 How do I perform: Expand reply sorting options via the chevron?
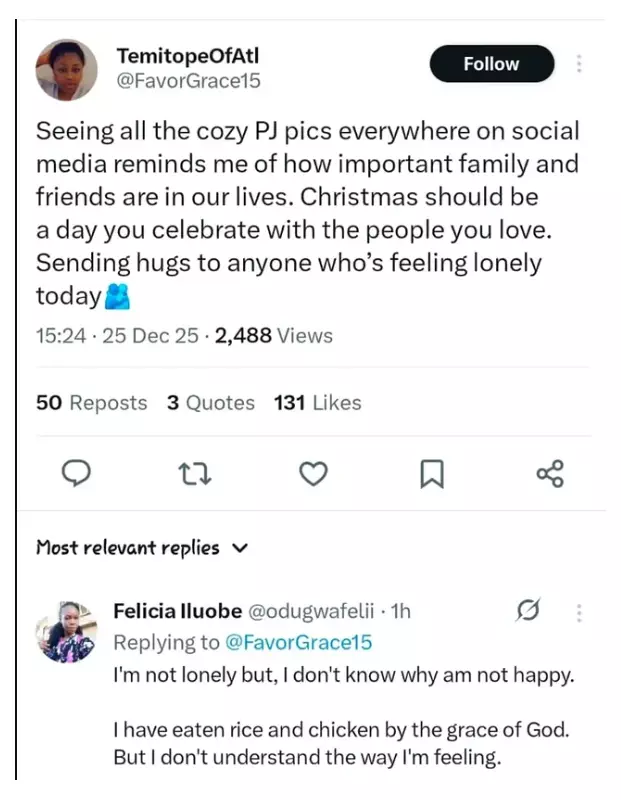(240, 548)
